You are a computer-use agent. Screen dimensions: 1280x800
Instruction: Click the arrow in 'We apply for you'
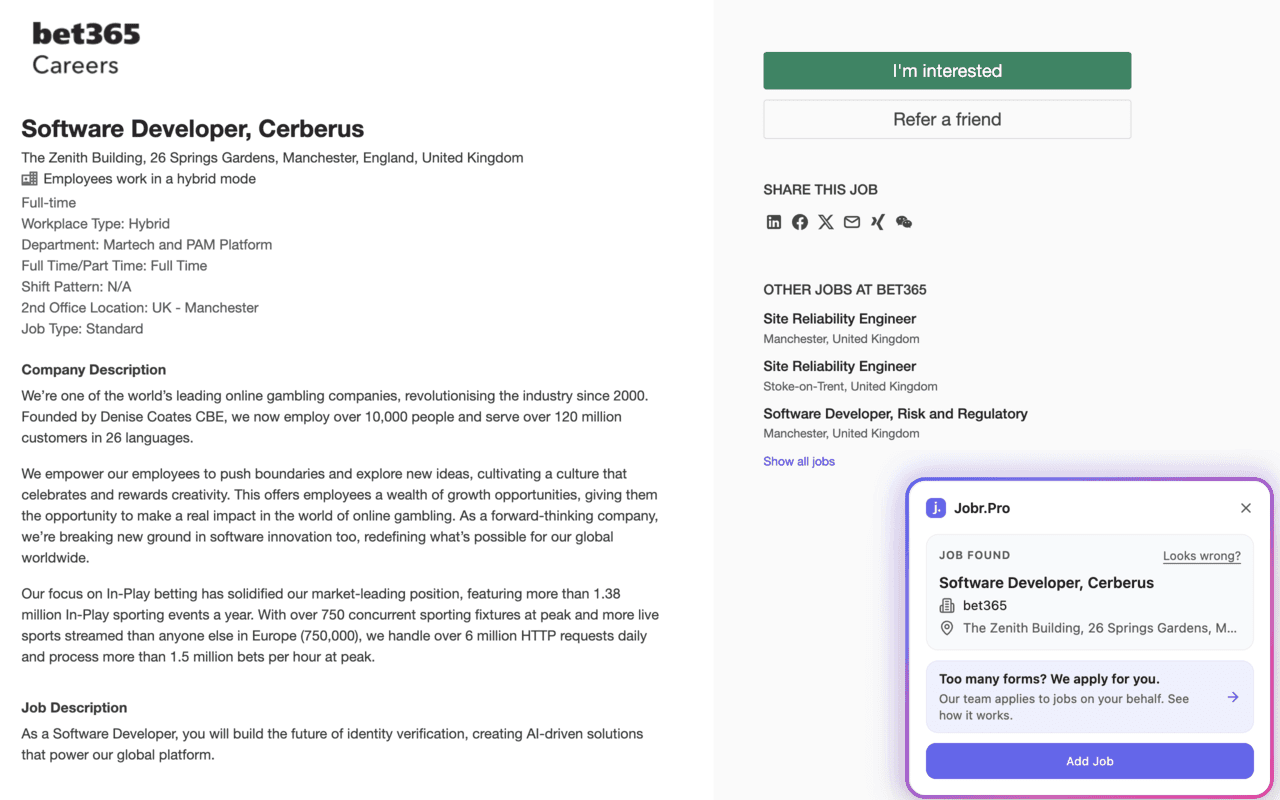click(x=1233, y=697)
